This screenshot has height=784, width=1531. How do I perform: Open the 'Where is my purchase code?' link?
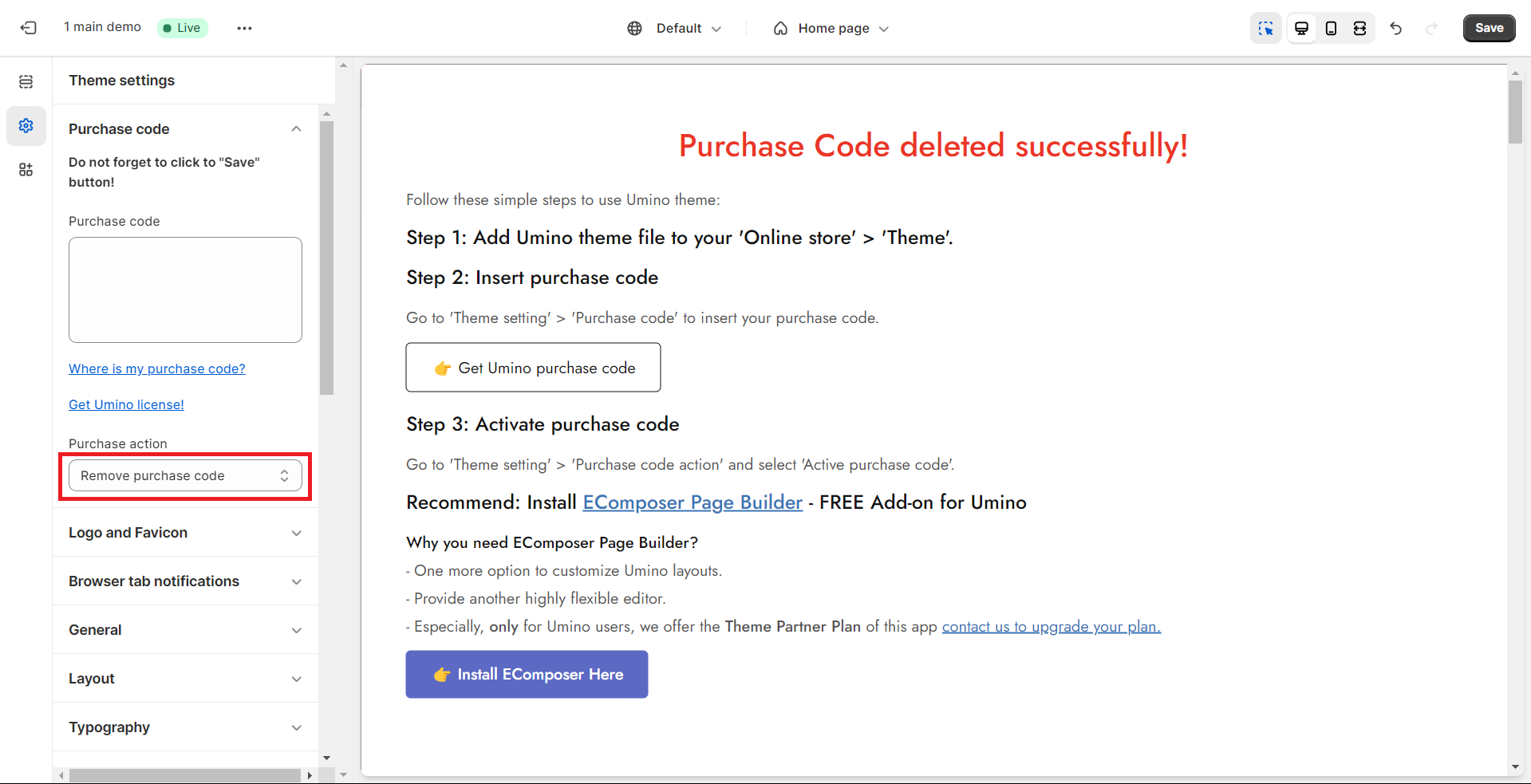point(157,368)
